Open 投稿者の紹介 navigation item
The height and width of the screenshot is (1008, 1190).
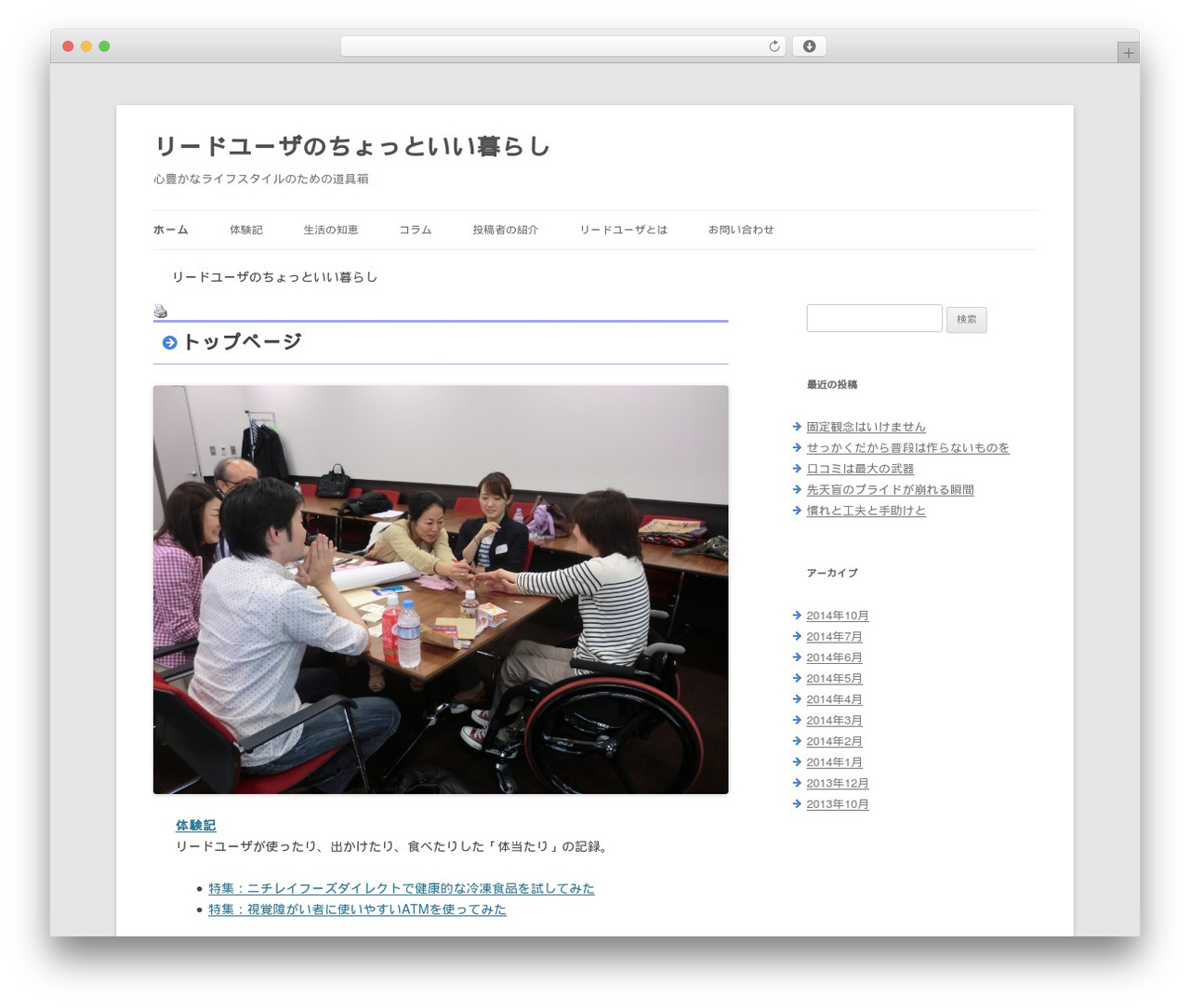tap(505, 230)
